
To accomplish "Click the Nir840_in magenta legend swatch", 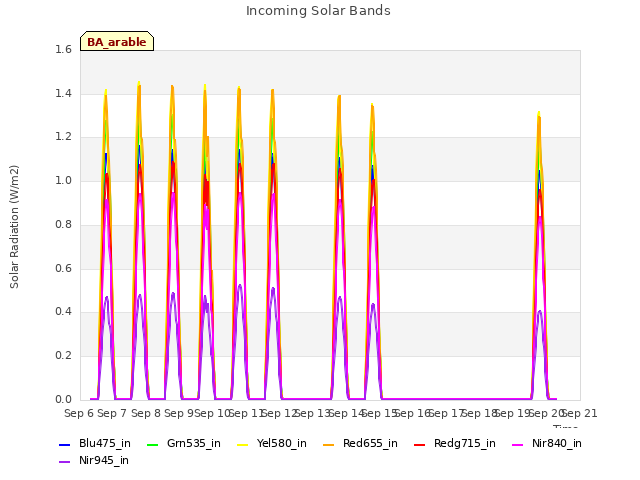I will pyautogui.click(x=518, y=444).
